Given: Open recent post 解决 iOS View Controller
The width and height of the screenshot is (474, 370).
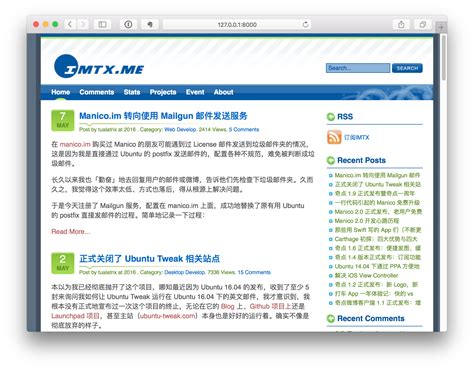Looking at the screenshot, I should pyautogui.click(x=366, y=275).
